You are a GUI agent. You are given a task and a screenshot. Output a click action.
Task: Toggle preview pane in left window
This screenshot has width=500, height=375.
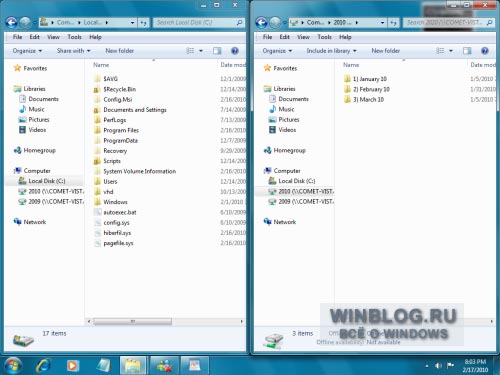(x=217, y=51)
